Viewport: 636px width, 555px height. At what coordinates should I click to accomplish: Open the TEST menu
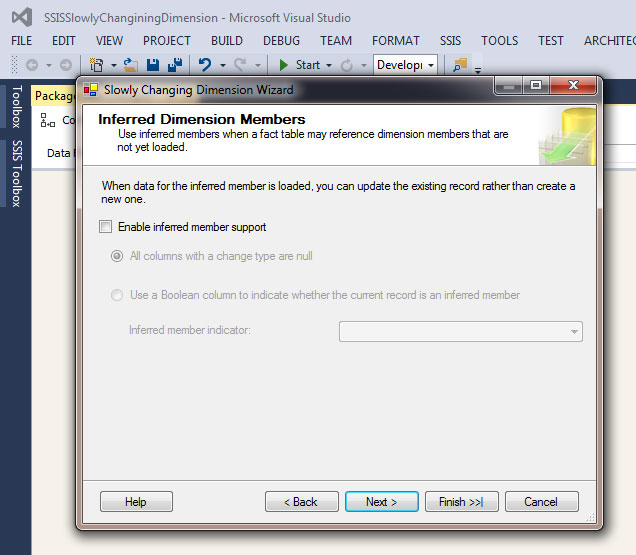point(550,41)
